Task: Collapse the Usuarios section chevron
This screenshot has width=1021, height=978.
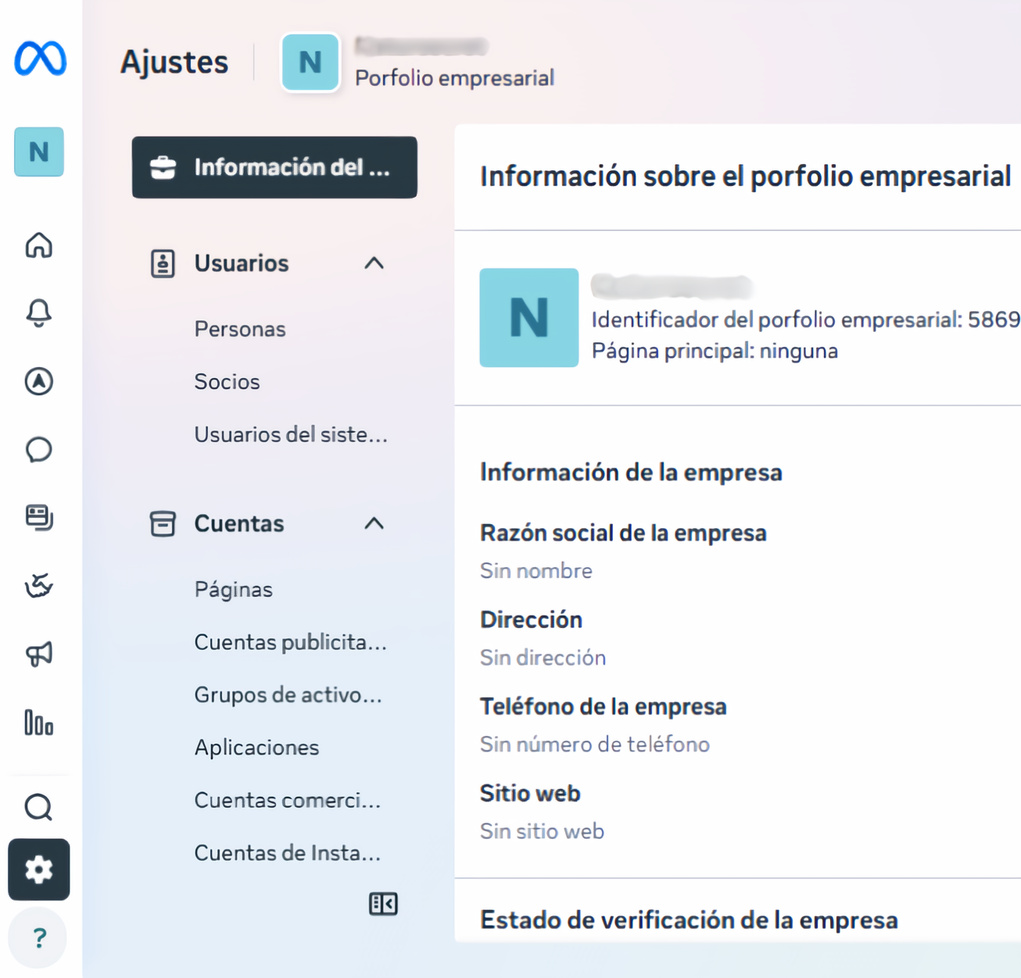Action: [374, 263]
